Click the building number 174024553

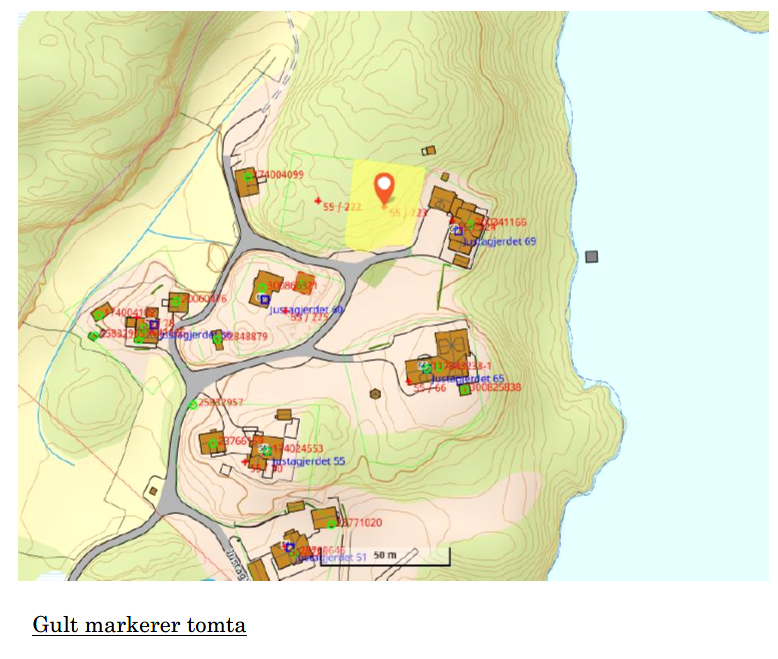(x=298, y=449)
